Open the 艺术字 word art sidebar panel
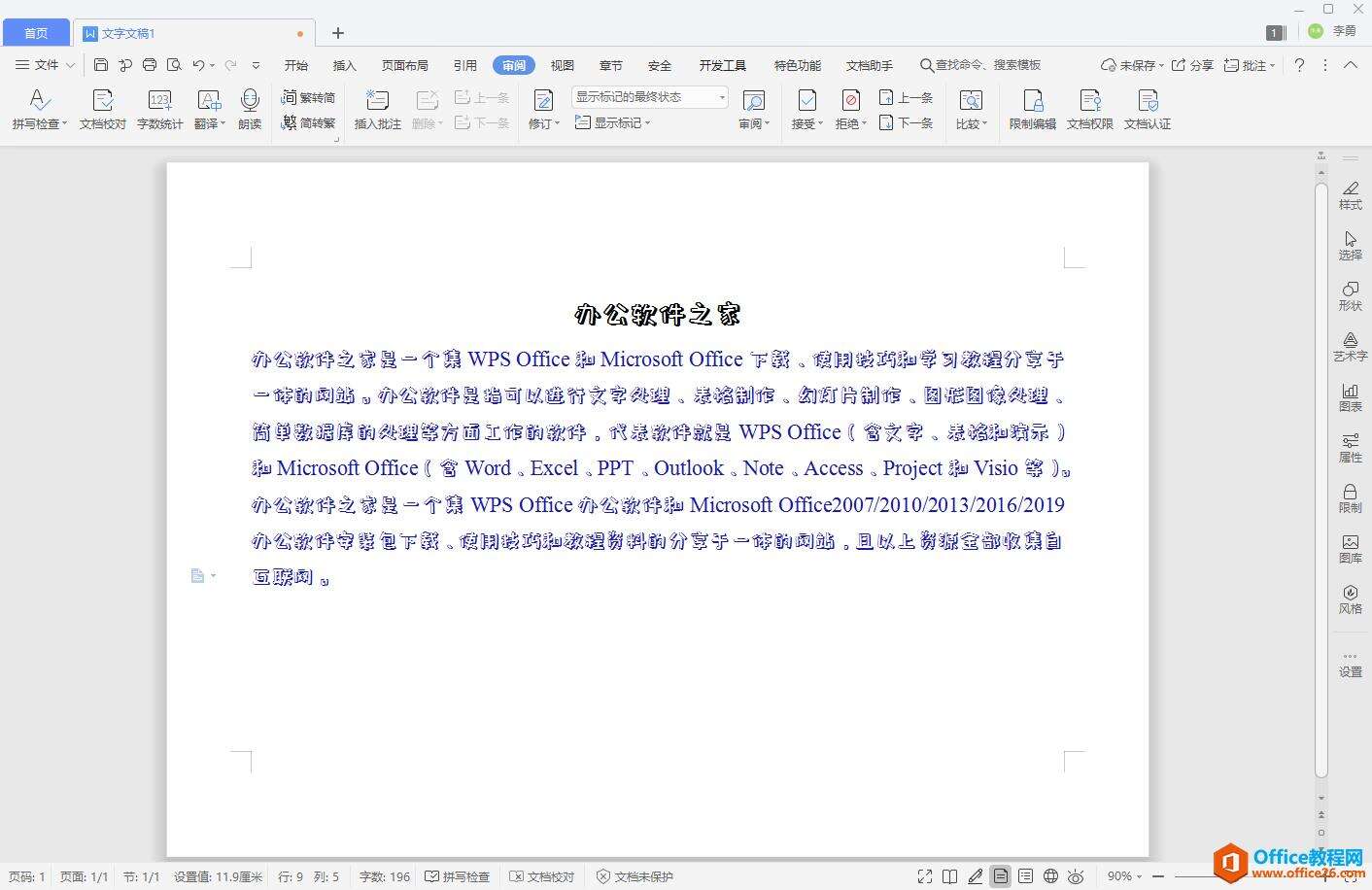Viewport: 1372px width, 890px height. [x=1350, y=346]
